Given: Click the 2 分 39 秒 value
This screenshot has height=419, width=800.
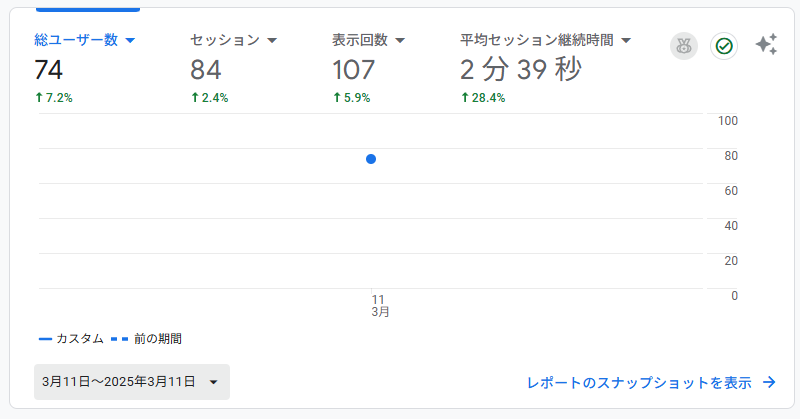Looking at the screenshot, I should (x=520, y=70).
